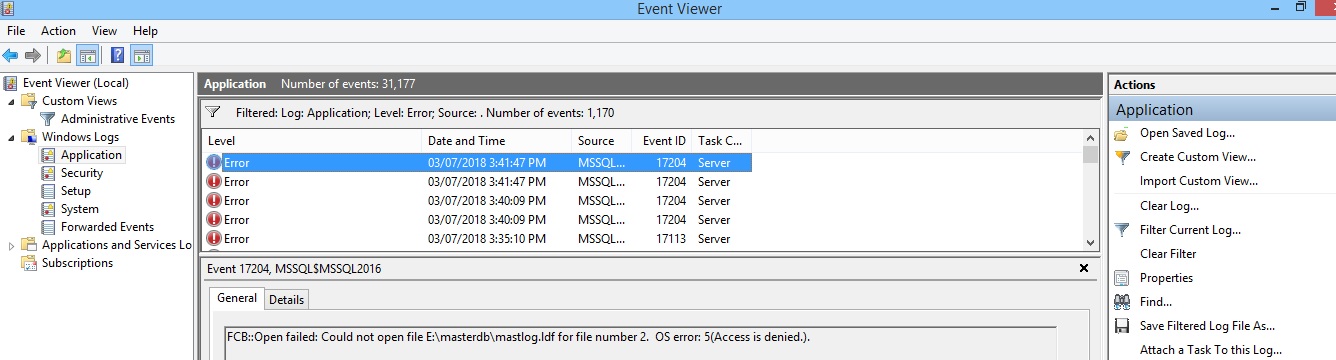Image resolution: width=1336 pixels, height=360 pixels.
Task: Select Custom Views in the tree
Action: (x=79, y=101)
